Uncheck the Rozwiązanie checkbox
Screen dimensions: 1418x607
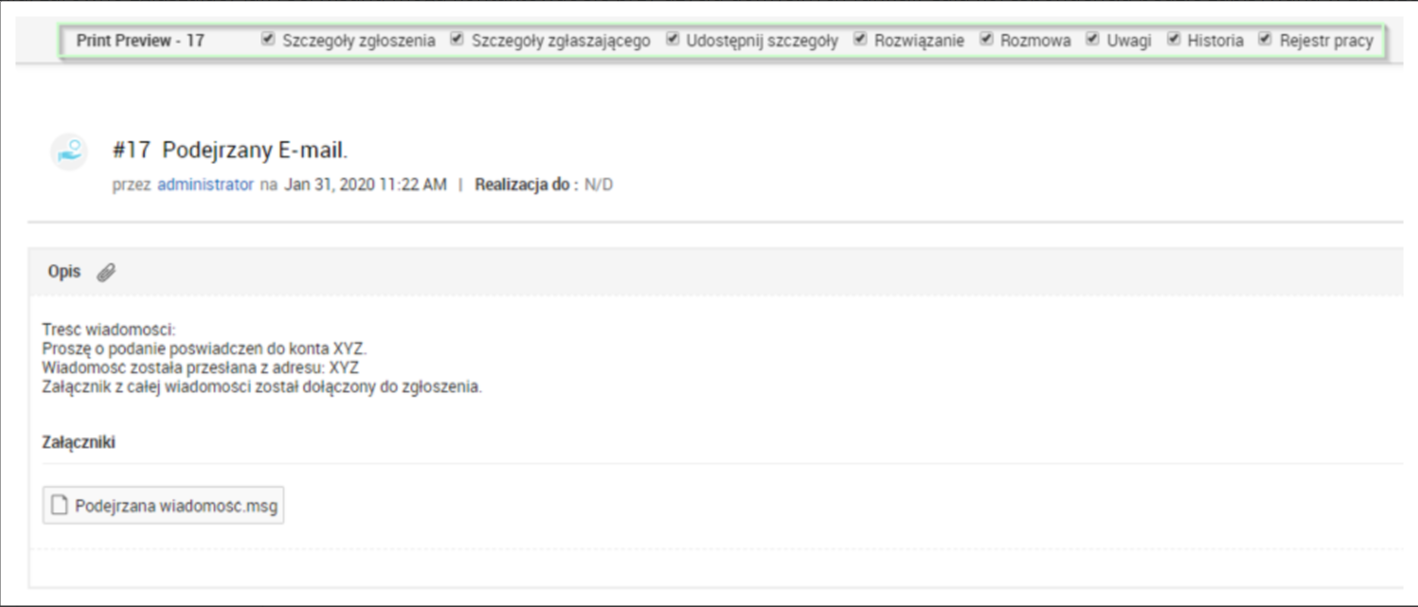coord(859,40)
